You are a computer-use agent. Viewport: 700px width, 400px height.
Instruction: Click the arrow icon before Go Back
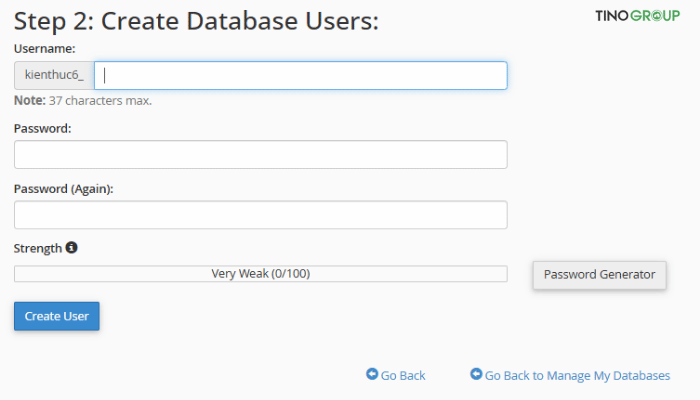click(372, 375)
